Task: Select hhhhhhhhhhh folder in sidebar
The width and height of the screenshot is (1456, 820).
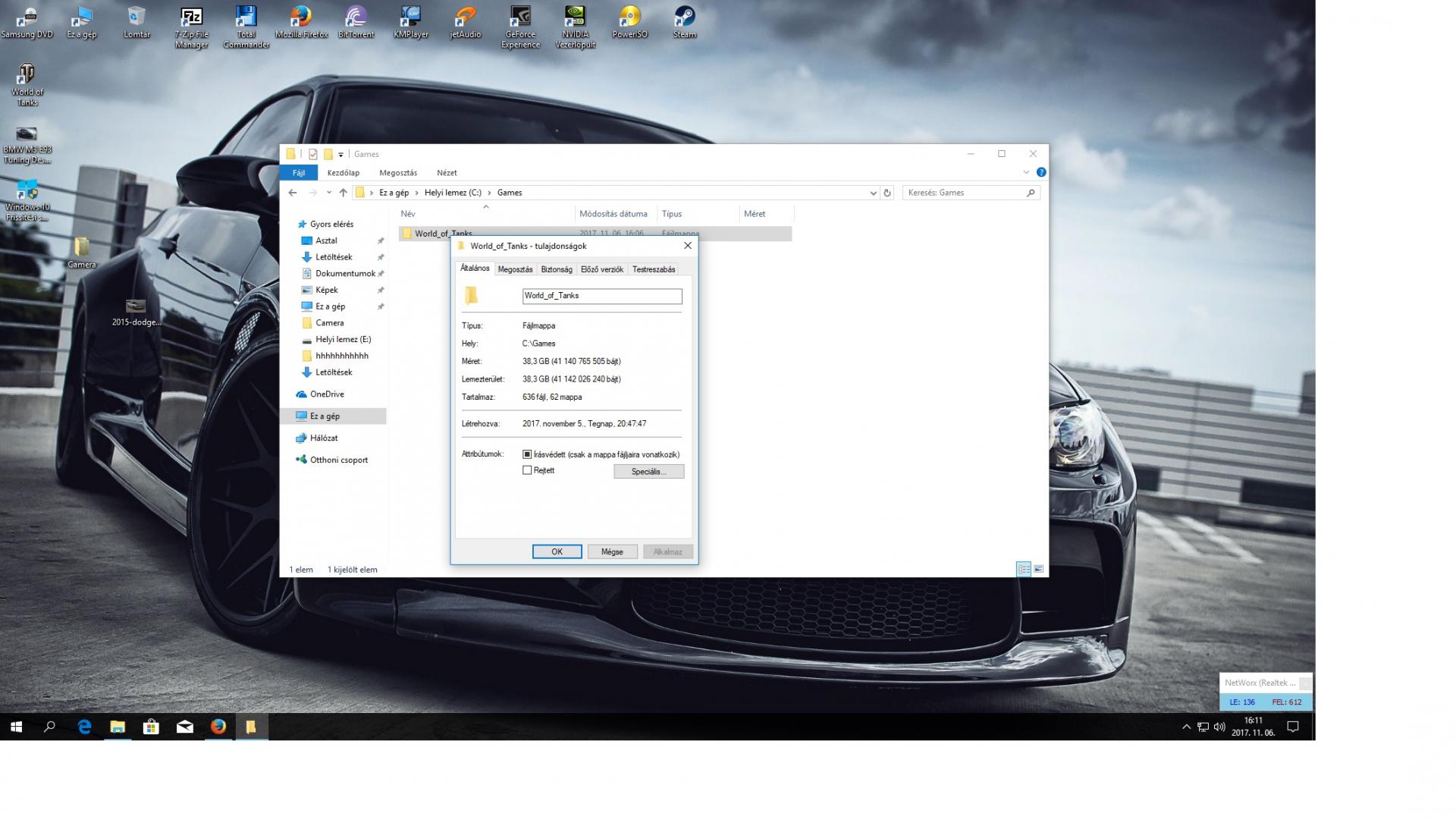Action: (x=341, y=356)
